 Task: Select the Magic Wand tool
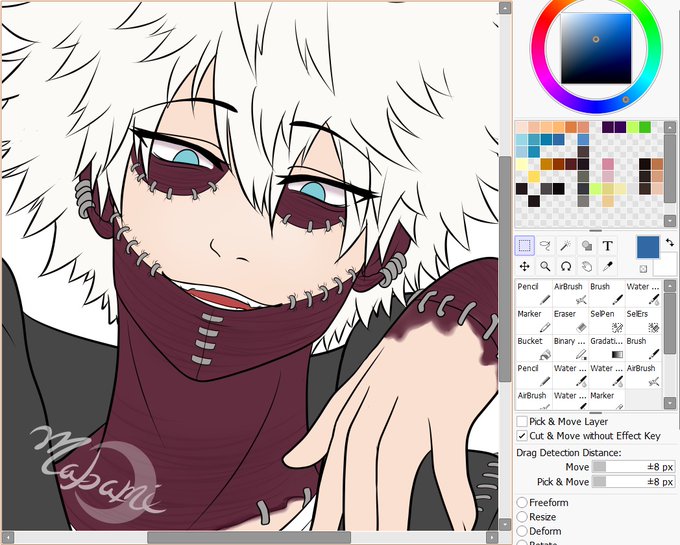[566, 246]
